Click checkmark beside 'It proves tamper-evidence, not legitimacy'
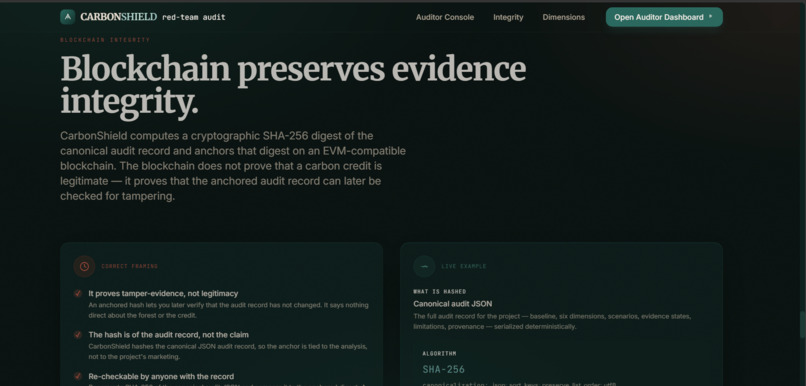Image resolution: width=806 pixels, height=386 pixels. pos(78,293)
